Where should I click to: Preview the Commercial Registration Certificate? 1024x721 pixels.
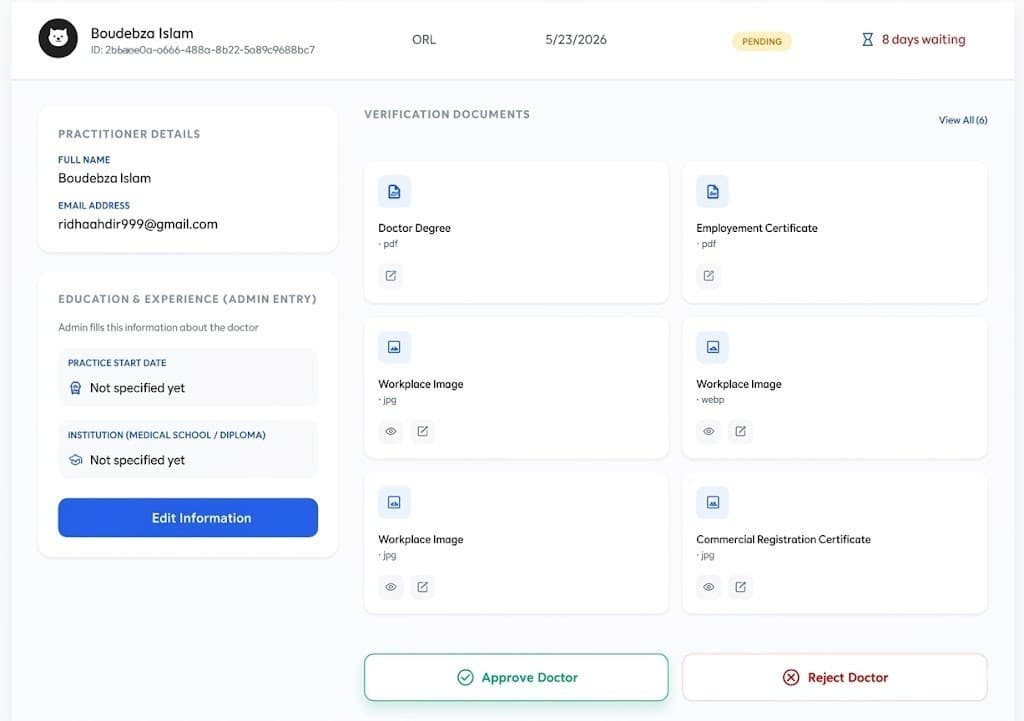tap(709, 586)
